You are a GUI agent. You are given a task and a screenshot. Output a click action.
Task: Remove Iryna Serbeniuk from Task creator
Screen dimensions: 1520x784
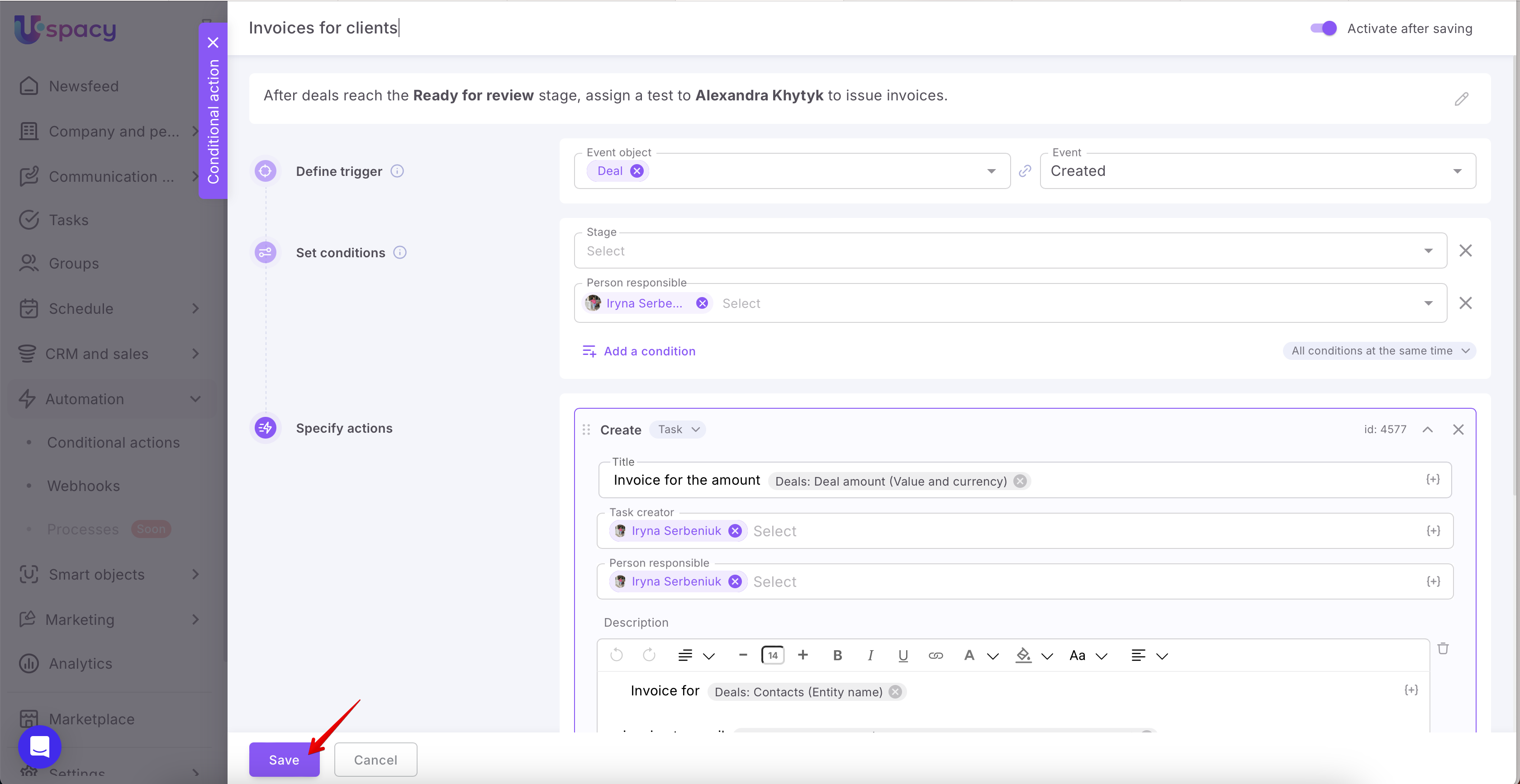pyautogui.click(x=735, y=531)
